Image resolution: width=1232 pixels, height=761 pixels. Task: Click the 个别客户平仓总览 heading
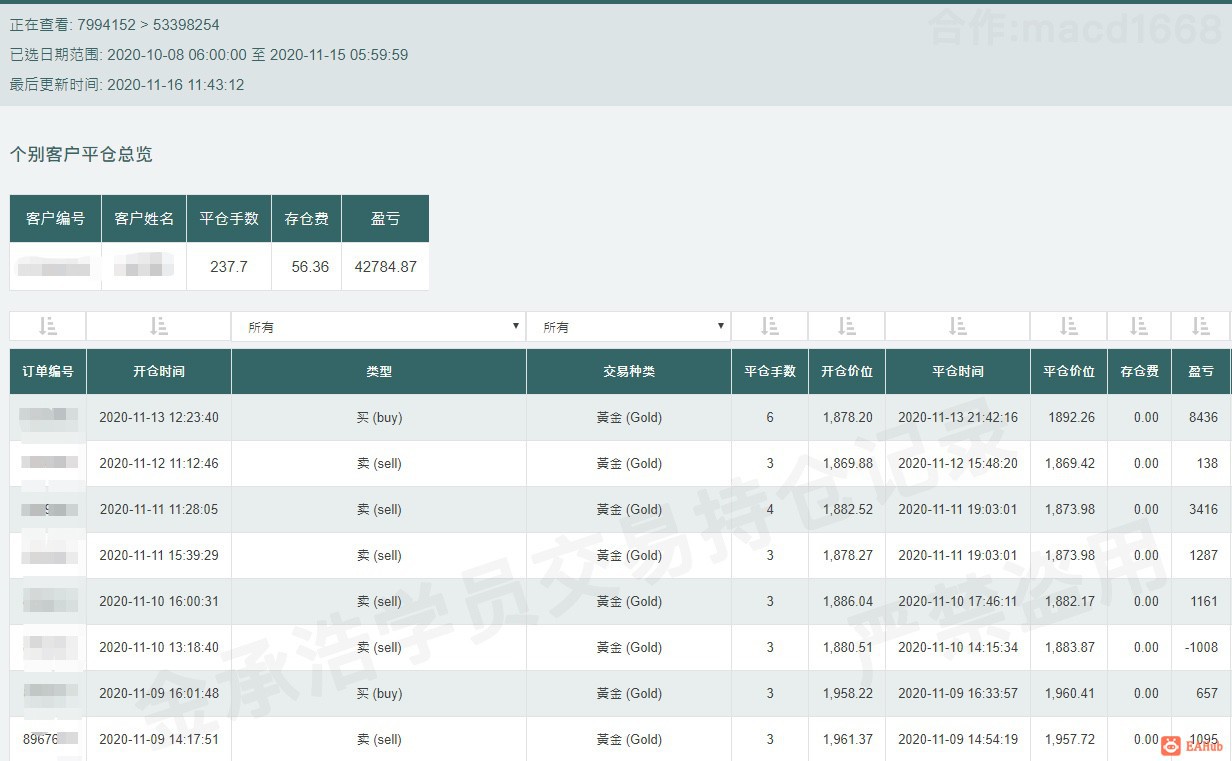point(81,155)
